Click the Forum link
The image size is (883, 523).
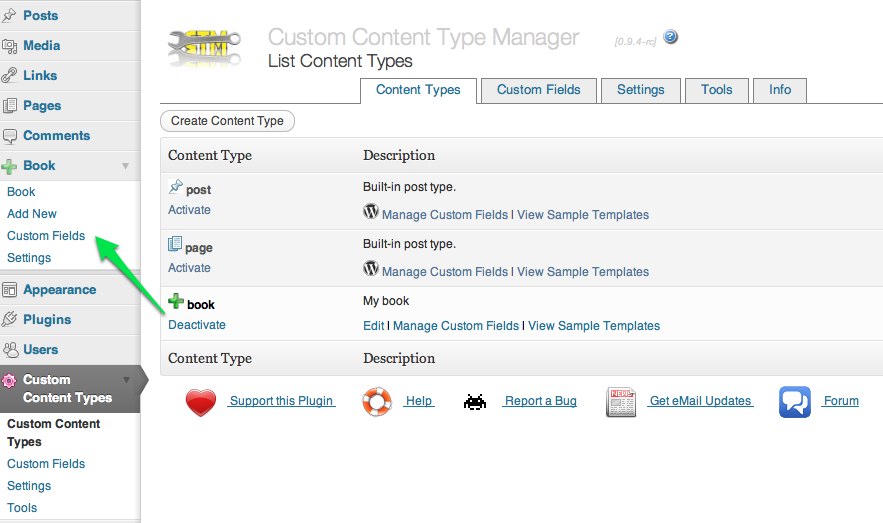(x=841, y=401)
